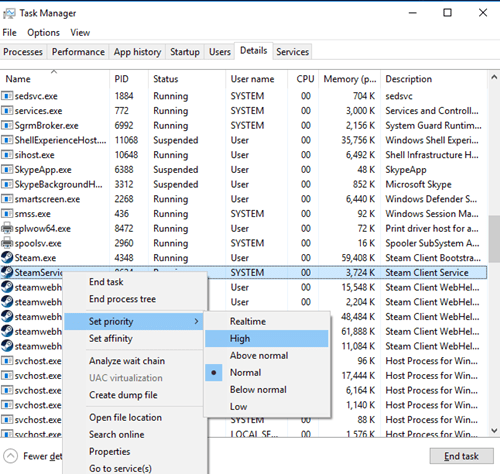This screenshot has width=500, height=474.
Task: Switch to the Performance tab
Action: [78, 52]
